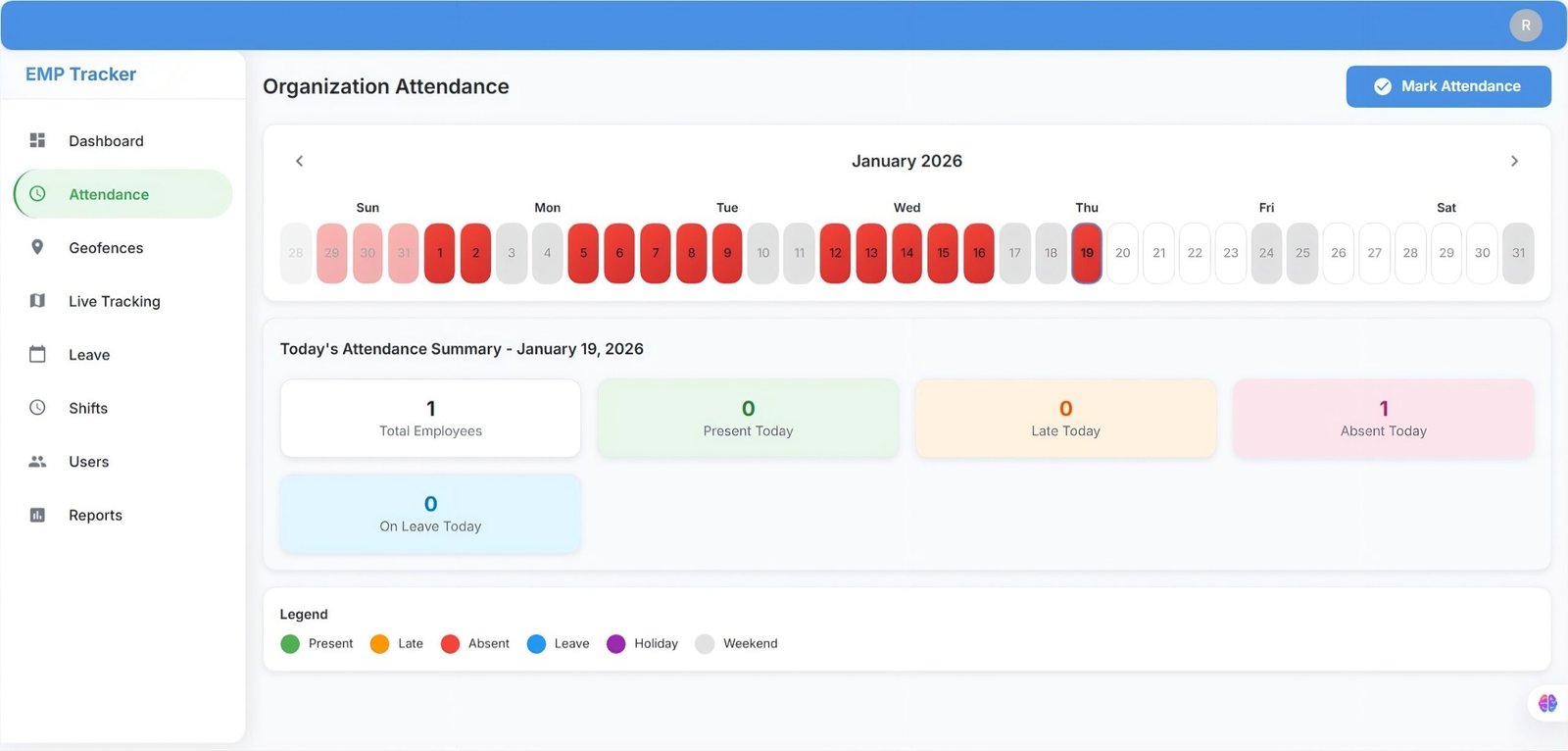Click the Live Tracking map icon
The width and height of the screenshot is (1568, 751).
pos(37,301)
